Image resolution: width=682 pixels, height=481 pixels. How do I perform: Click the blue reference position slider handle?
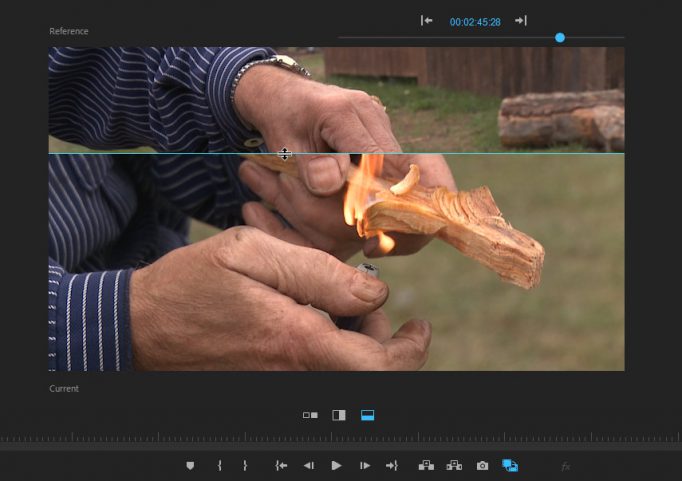tap(560, 38)
